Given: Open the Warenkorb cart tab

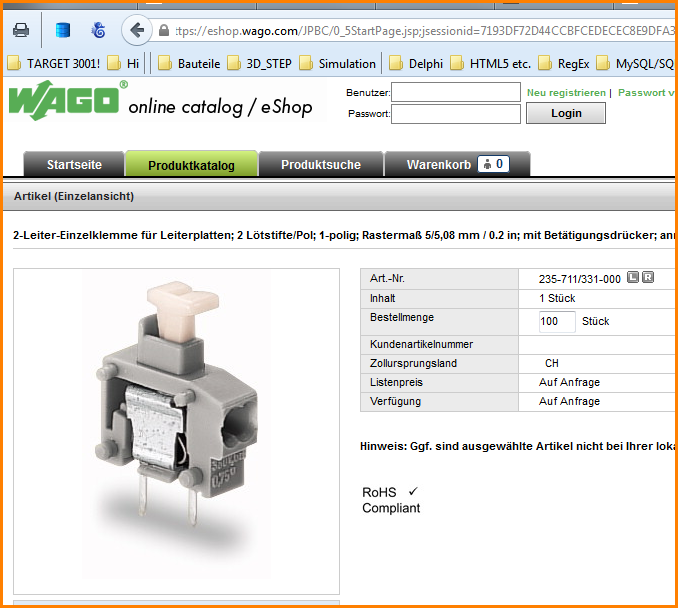Looking at the screenshot, I should coord(457,165).
